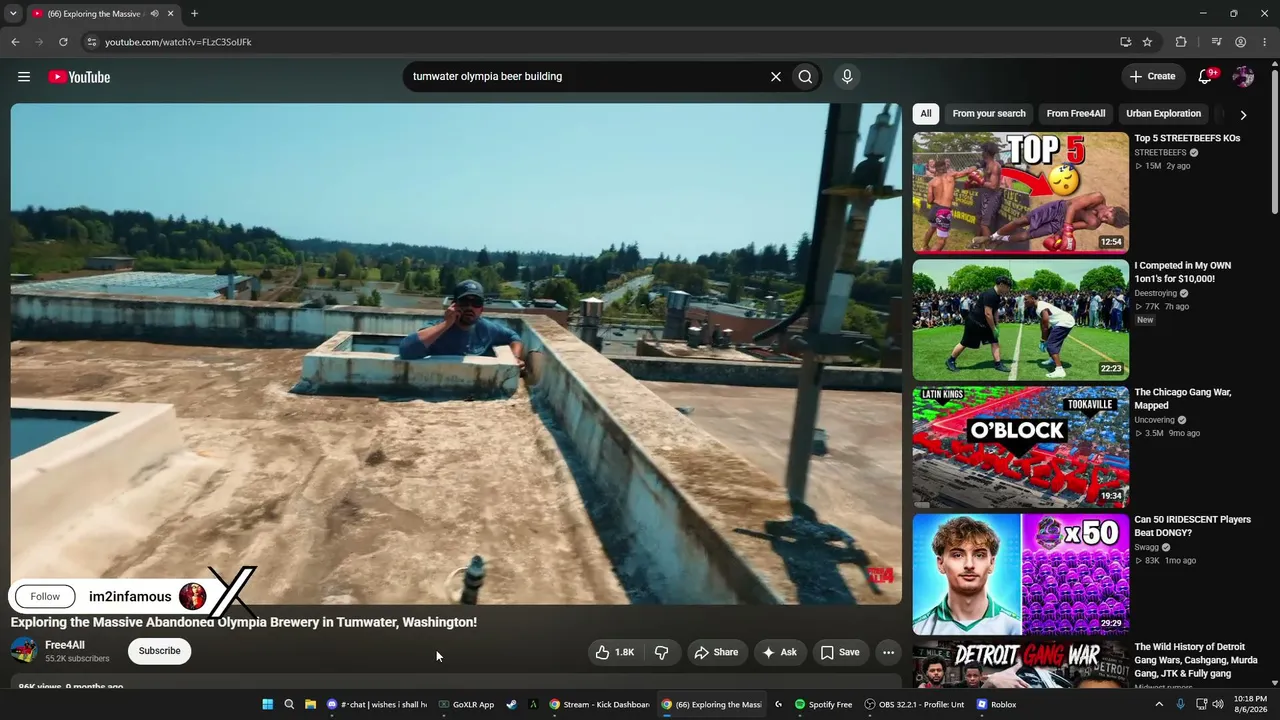Open The Chicago Gang War, Mapped thumbnail

click(1020, 447)
